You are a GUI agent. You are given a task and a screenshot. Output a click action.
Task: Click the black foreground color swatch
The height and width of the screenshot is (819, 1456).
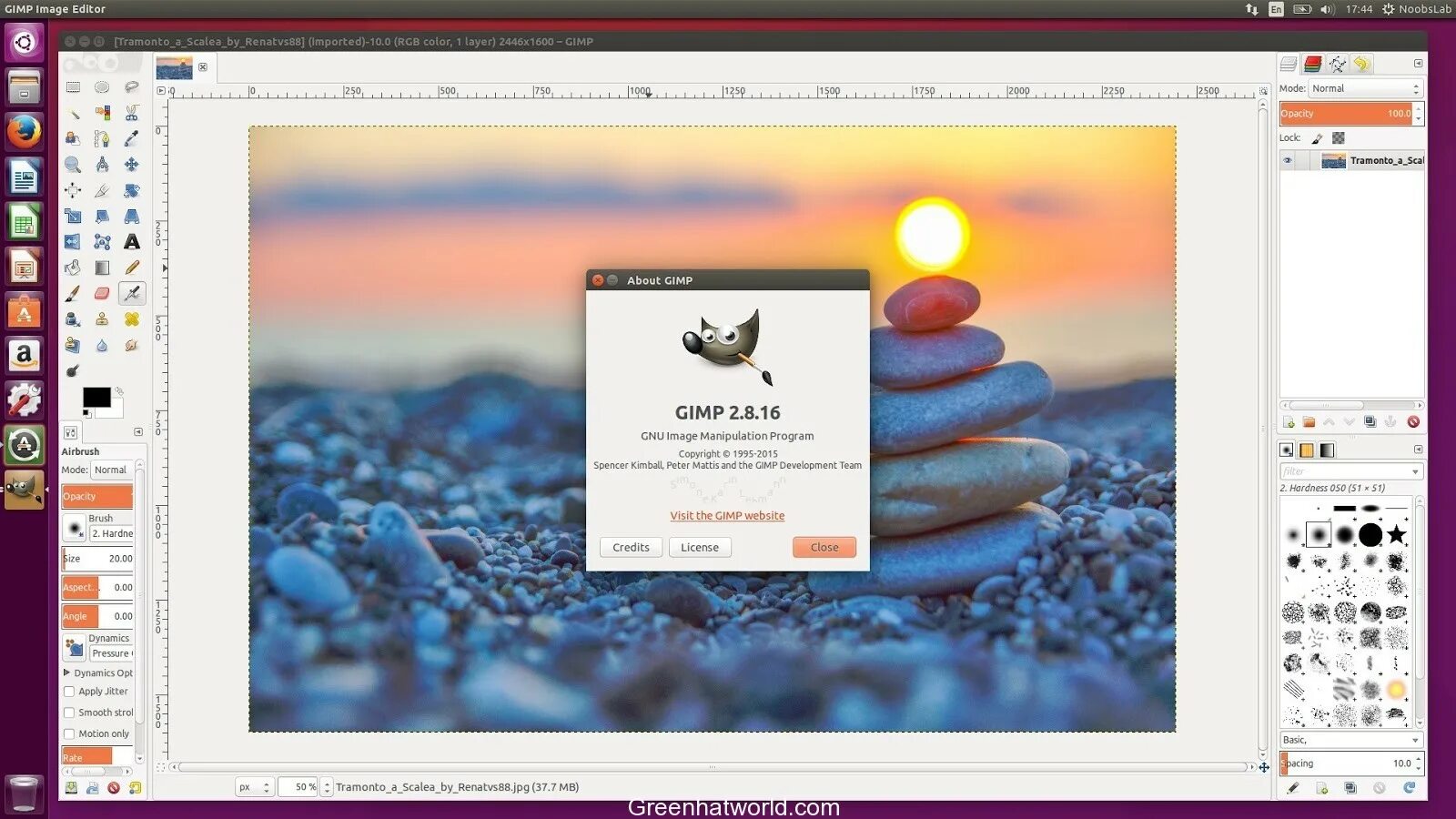(x=96, y=397)
